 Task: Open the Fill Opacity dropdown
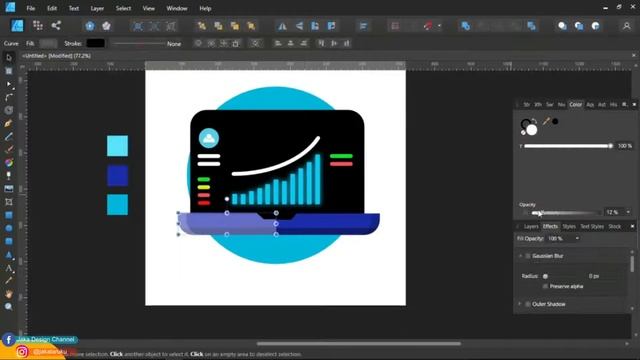point(577,238)
